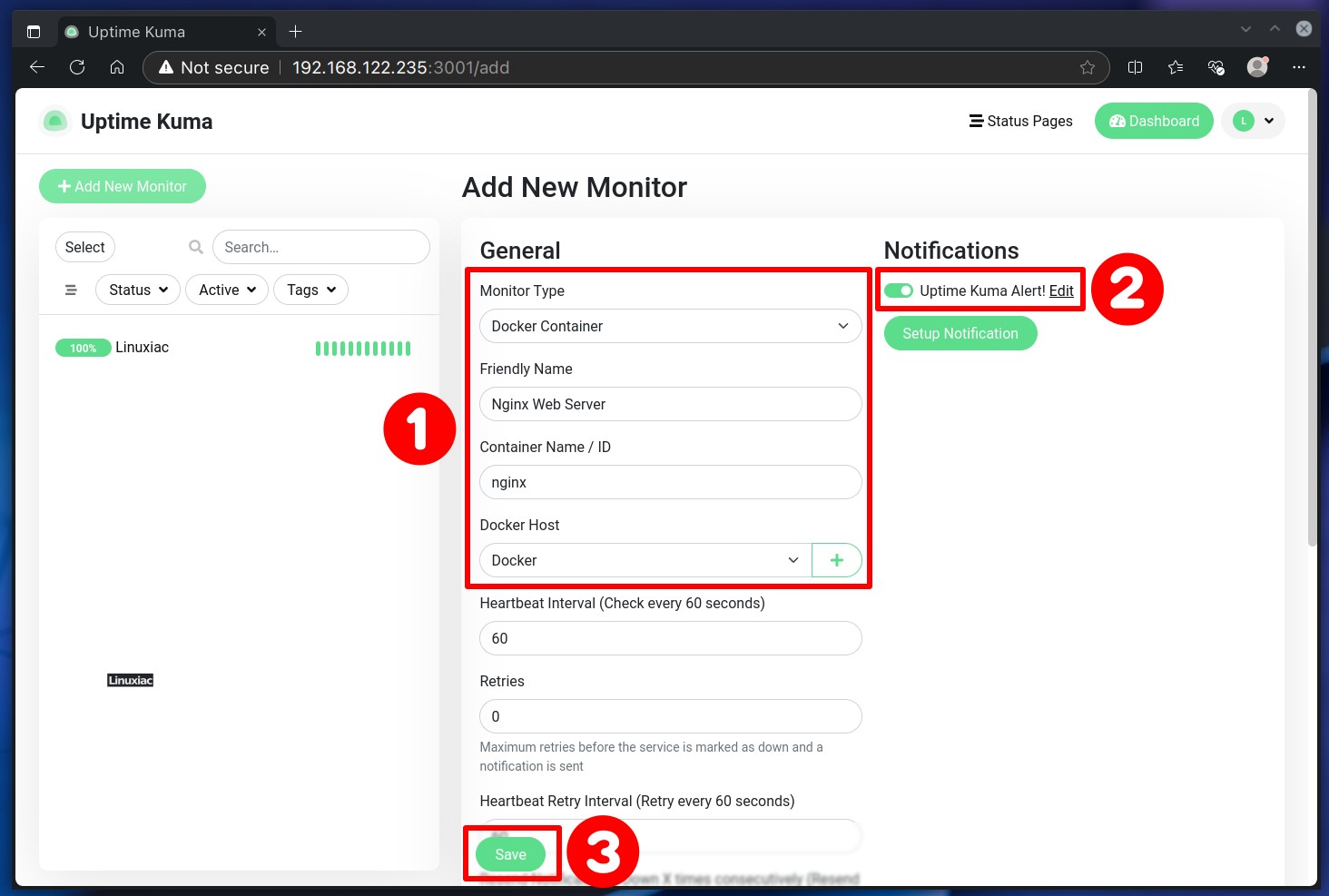Viewport: 1329px width, 896px height.
Task: Open browser favorites list icon
Action: [x=1176, y=67]
